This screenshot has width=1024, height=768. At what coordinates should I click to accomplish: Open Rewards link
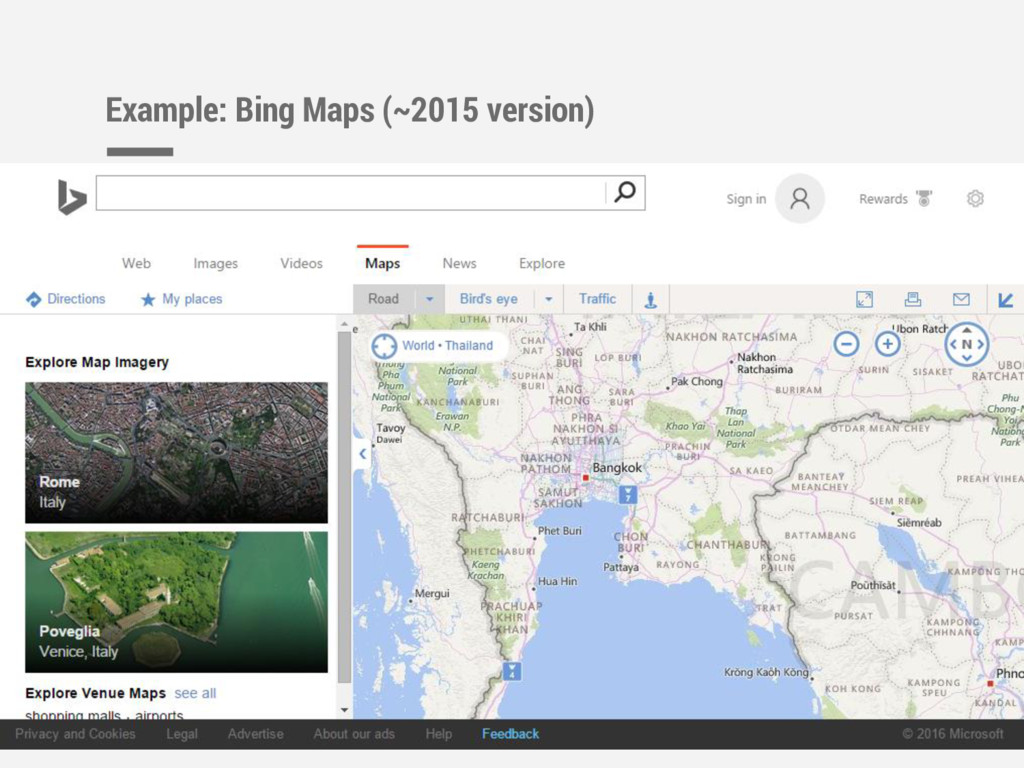coord(883,199)
